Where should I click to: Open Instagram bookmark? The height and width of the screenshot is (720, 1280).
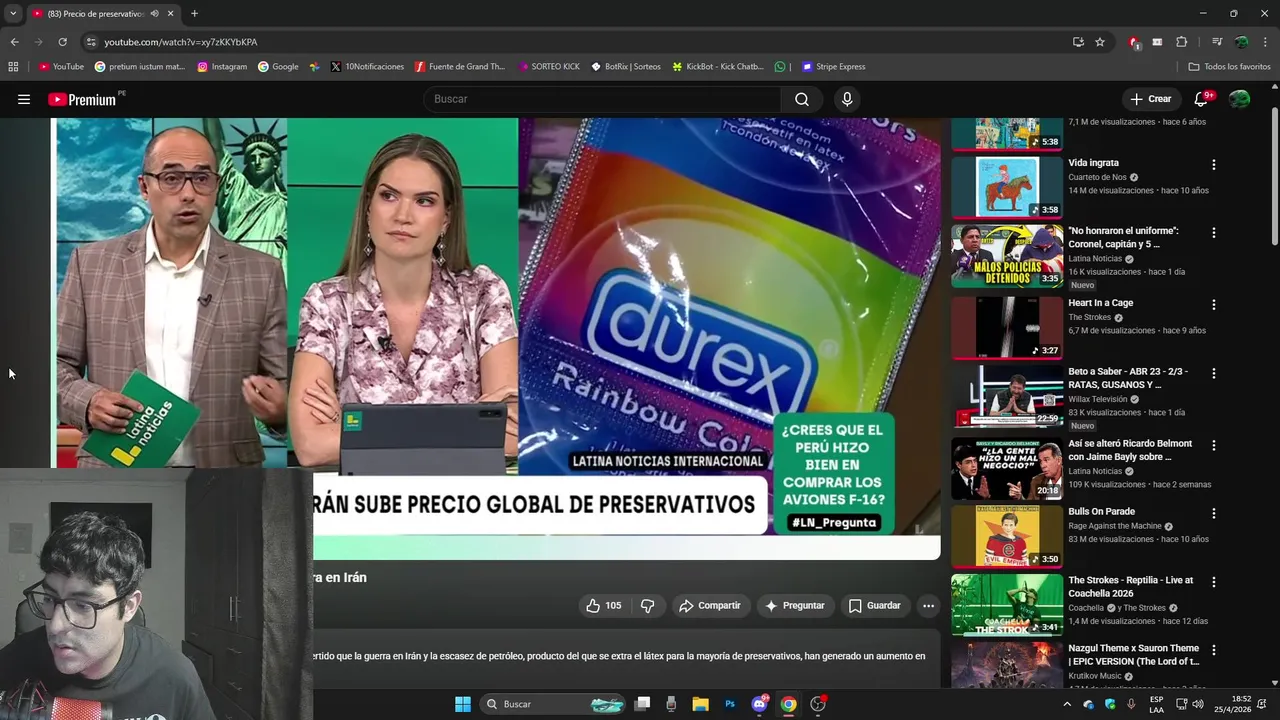point(222,67)
